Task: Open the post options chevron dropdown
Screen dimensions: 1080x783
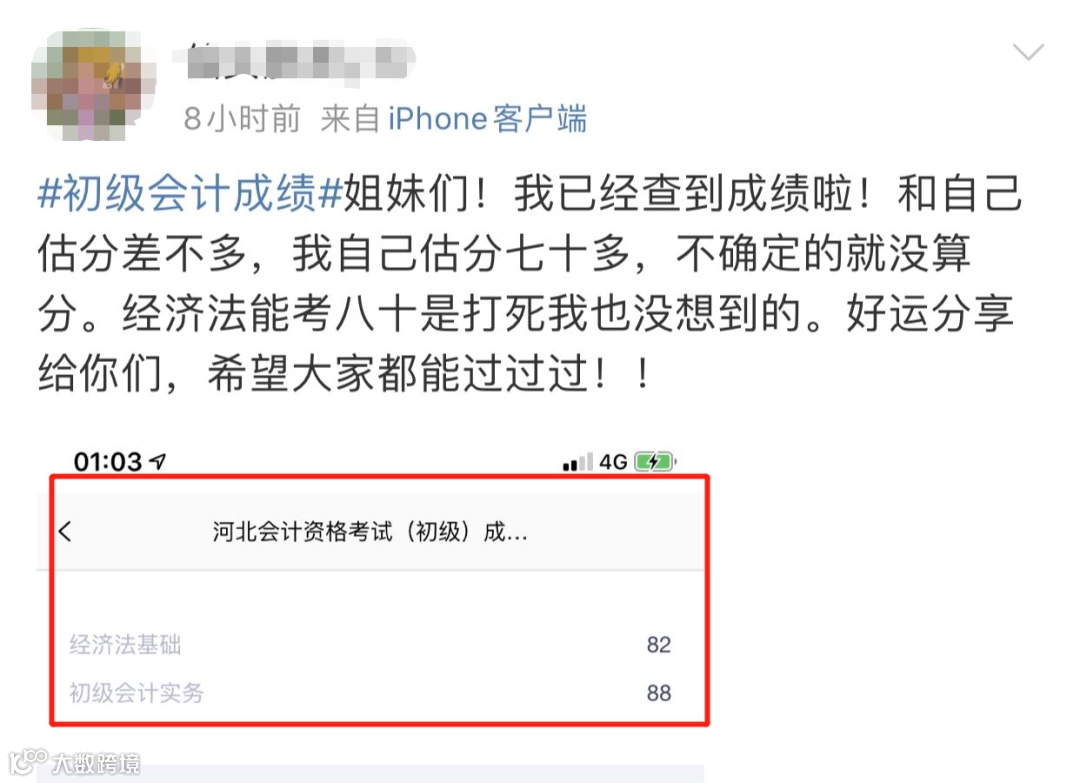Action: pos(1028,52)
